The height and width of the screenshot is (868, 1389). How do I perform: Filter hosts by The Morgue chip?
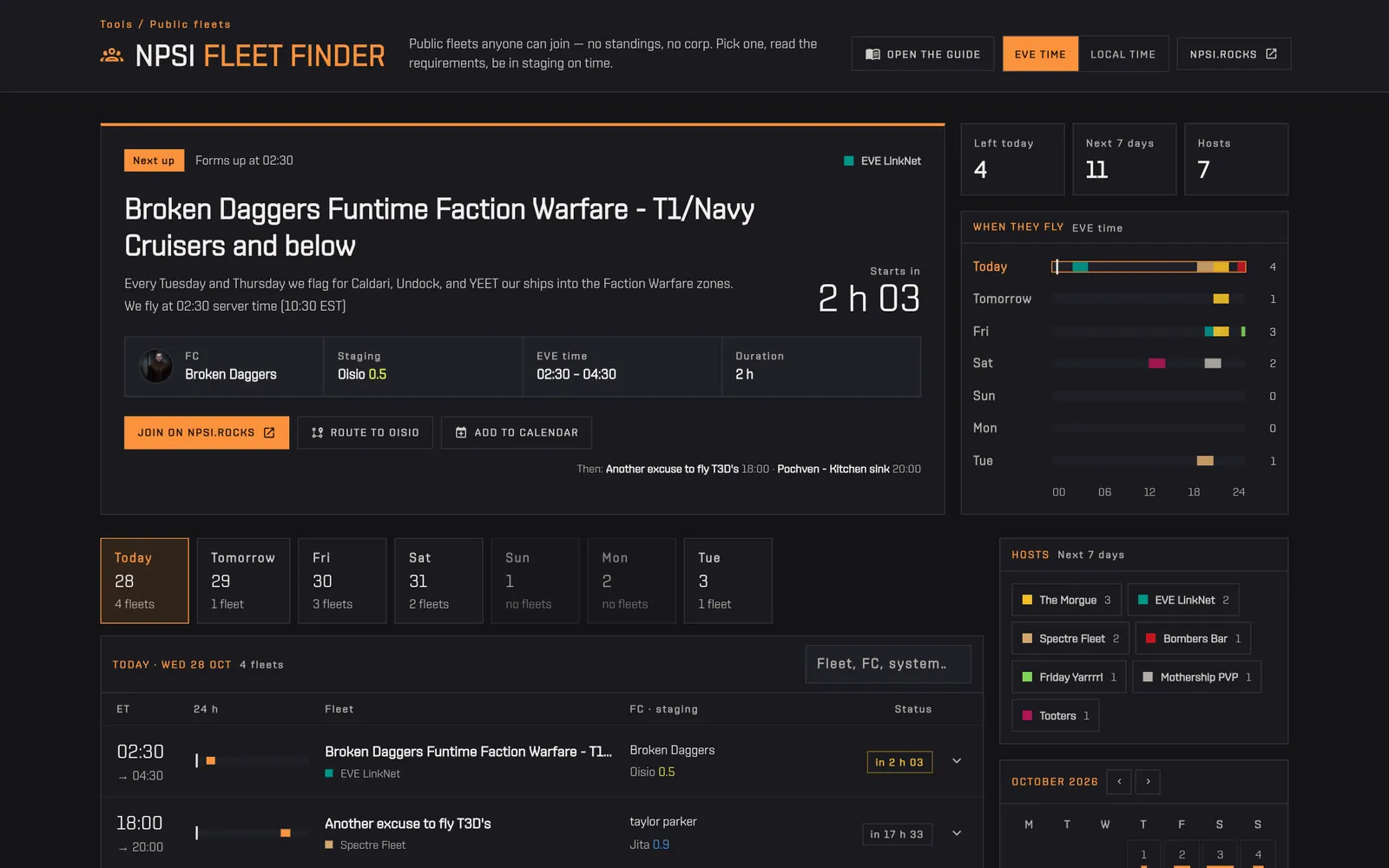1066,600
